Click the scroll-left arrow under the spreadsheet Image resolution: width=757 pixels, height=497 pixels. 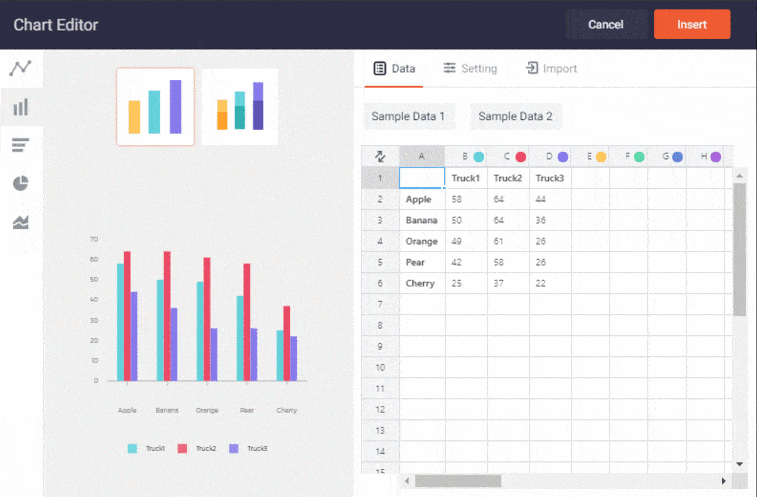407,481
